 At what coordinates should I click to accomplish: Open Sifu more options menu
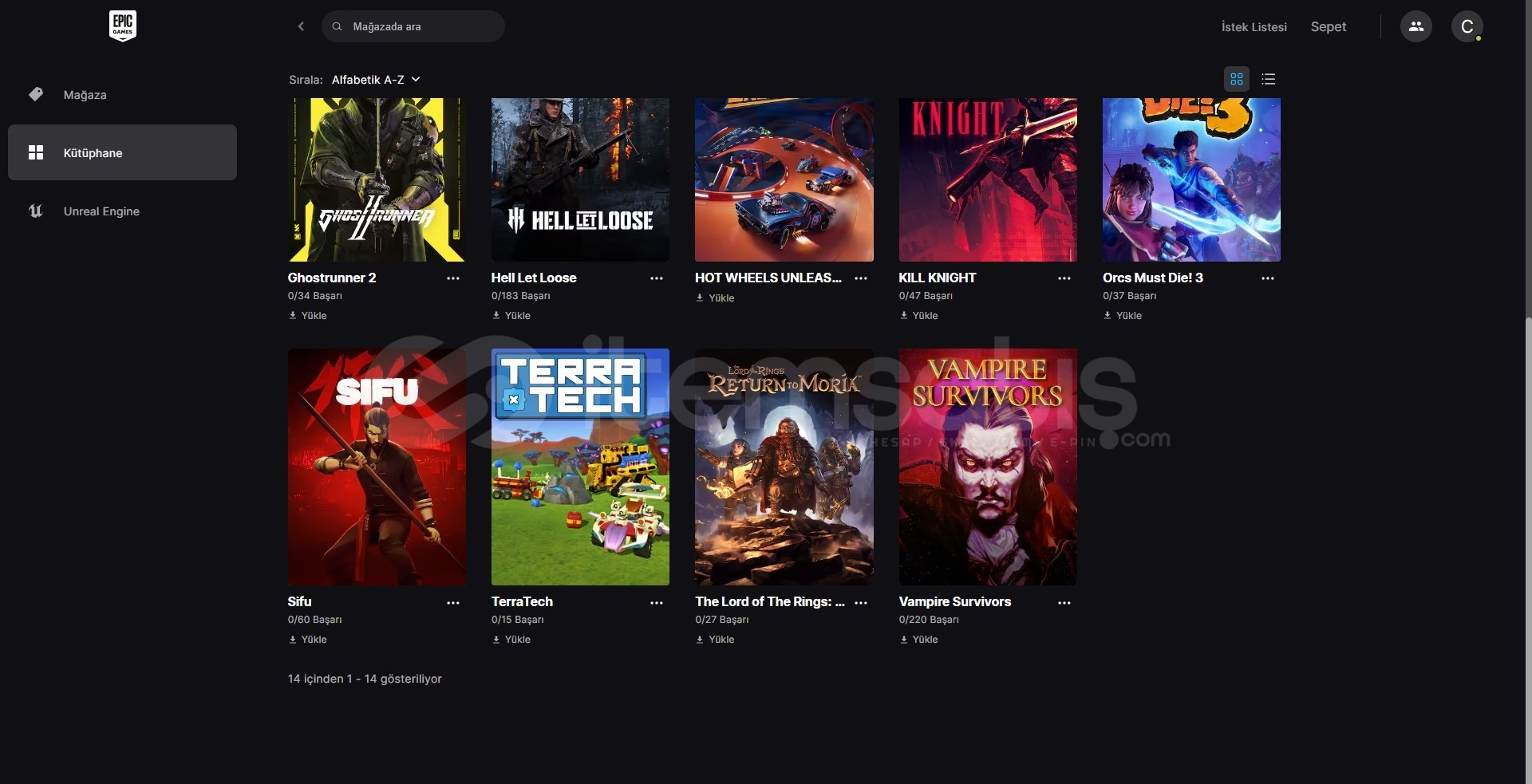click(x=452, y=603)
